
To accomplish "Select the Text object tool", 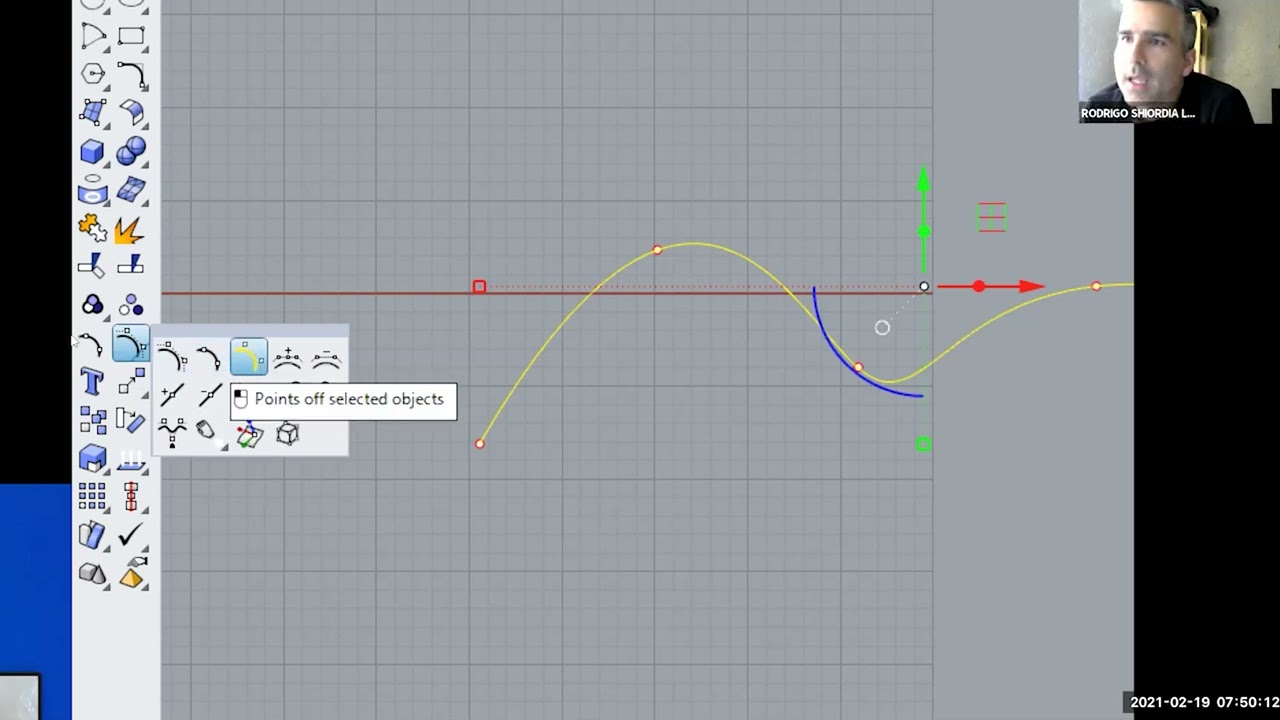I will tap(93, 381).
